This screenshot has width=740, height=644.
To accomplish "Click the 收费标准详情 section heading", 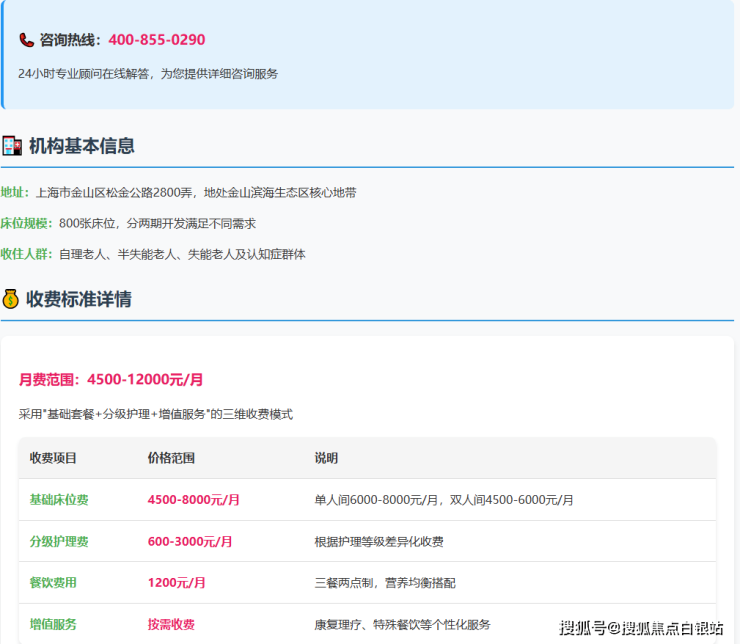I will 79,299.
